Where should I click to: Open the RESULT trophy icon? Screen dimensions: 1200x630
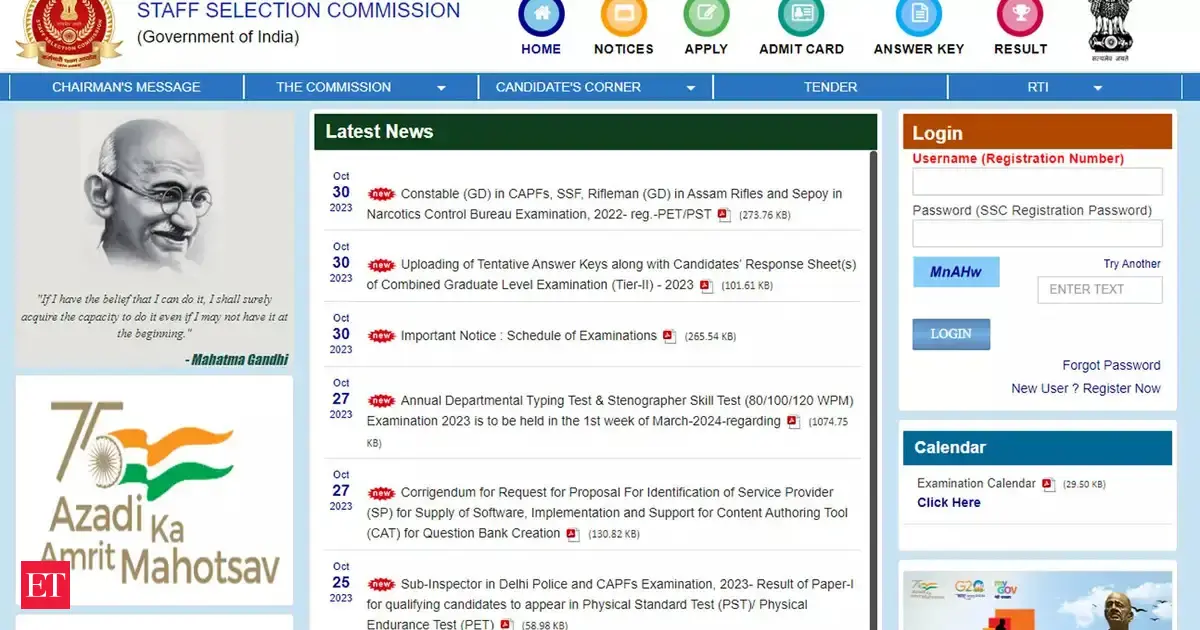click(1020, 15)
